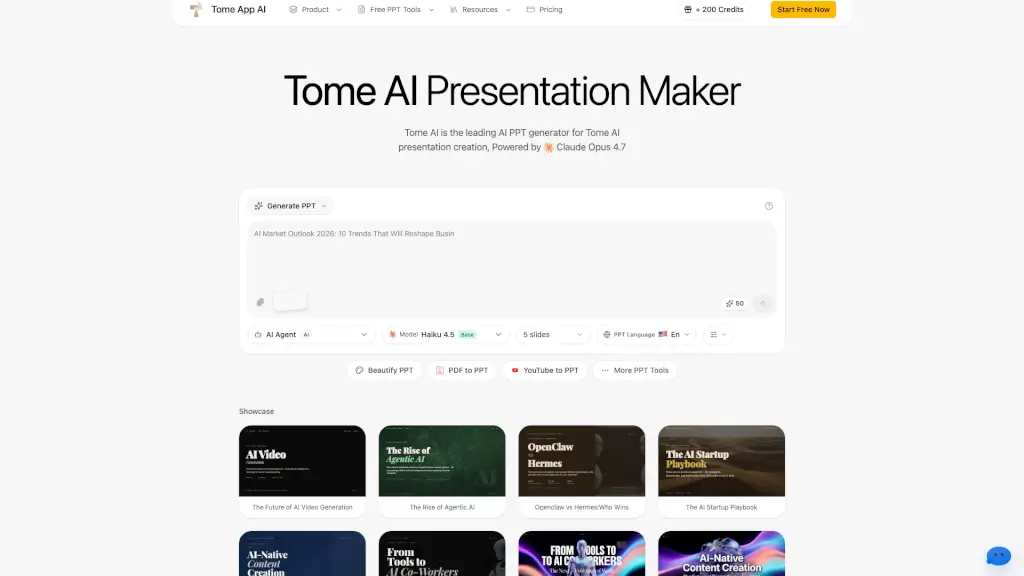Open the Generate PPT mode dropdown
The image size is (1024, 576).
pyautogui.click(x=291, y=206)
